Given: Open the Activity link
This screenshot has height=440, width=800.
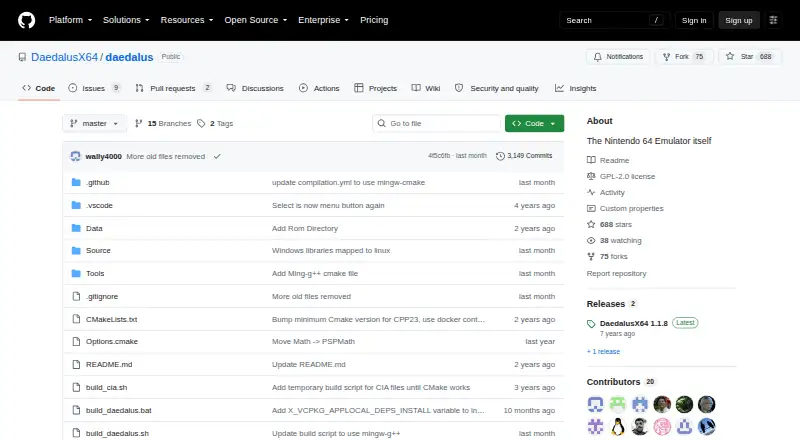Looking at the screenshot, I should [x=606, y=192].
